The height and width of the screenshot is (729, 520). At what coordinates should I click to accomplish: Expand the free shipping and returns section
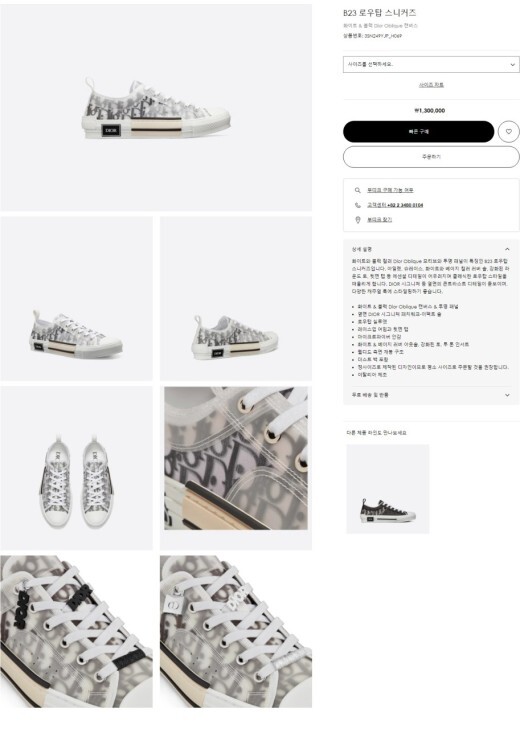click(x=431, y=395)
